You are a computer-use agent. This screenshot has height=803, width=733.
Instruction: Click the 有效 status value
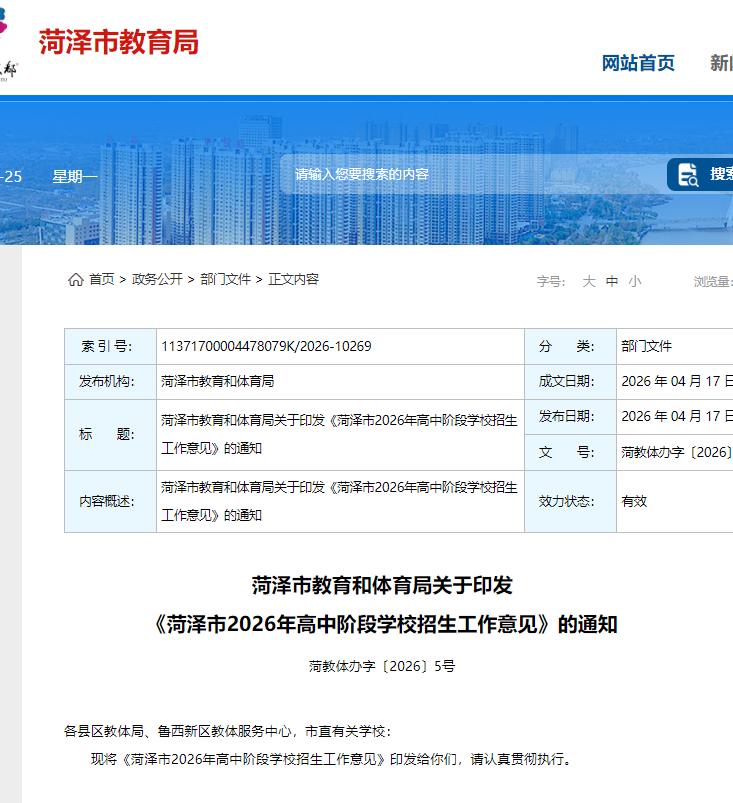[634, 501]
